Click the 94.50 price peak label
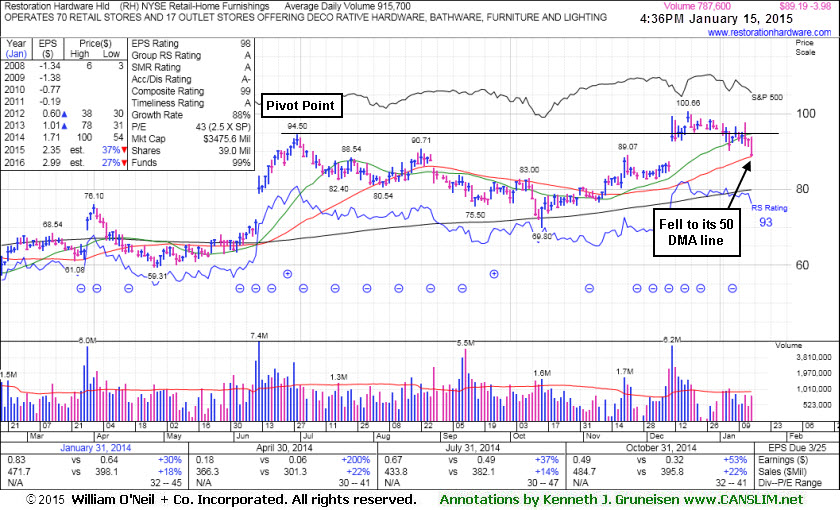 [297, 126]
